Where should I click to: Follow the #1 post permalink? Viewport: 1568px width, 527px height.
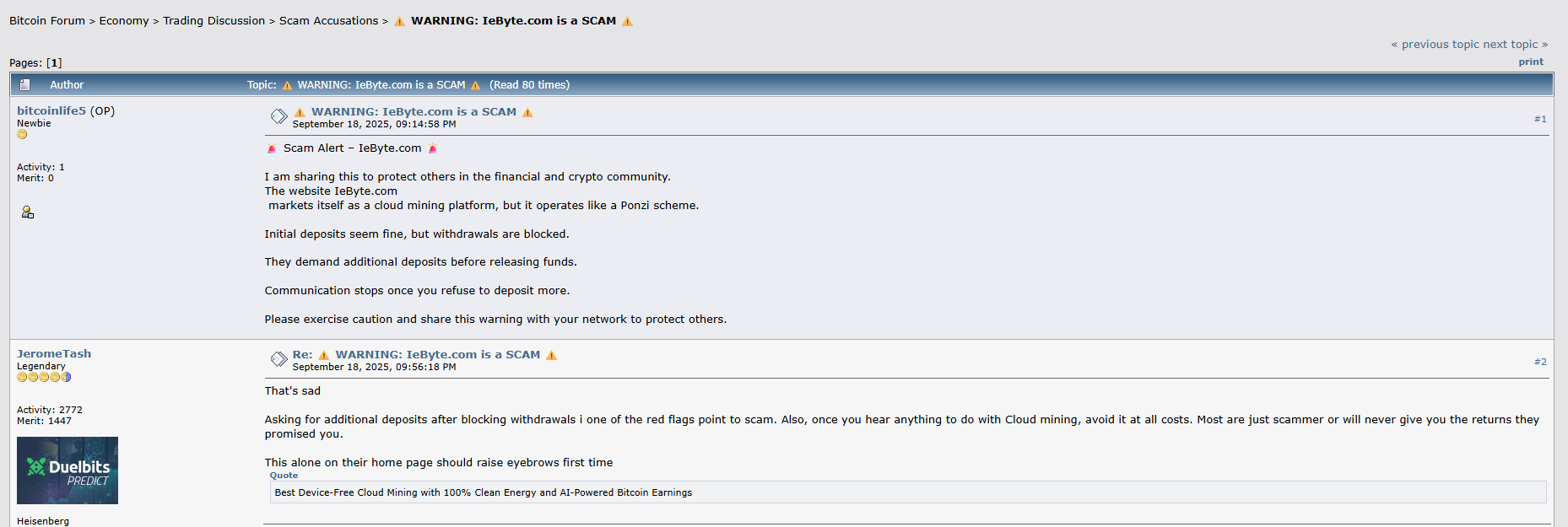coord(1540,119)
